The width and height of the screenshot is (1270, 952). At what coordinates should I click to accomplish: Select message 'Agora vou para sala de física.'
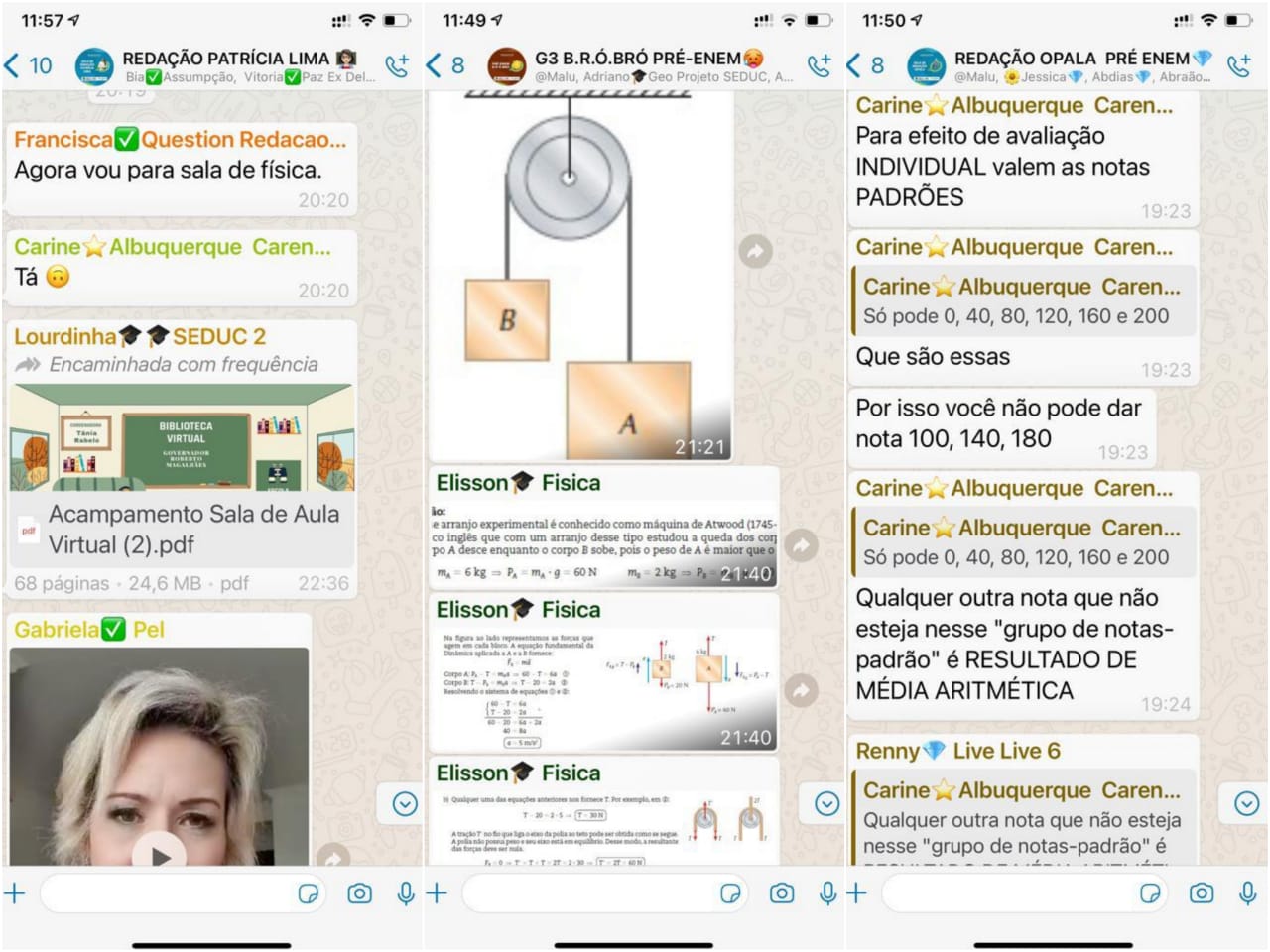(x=168, y=170)
